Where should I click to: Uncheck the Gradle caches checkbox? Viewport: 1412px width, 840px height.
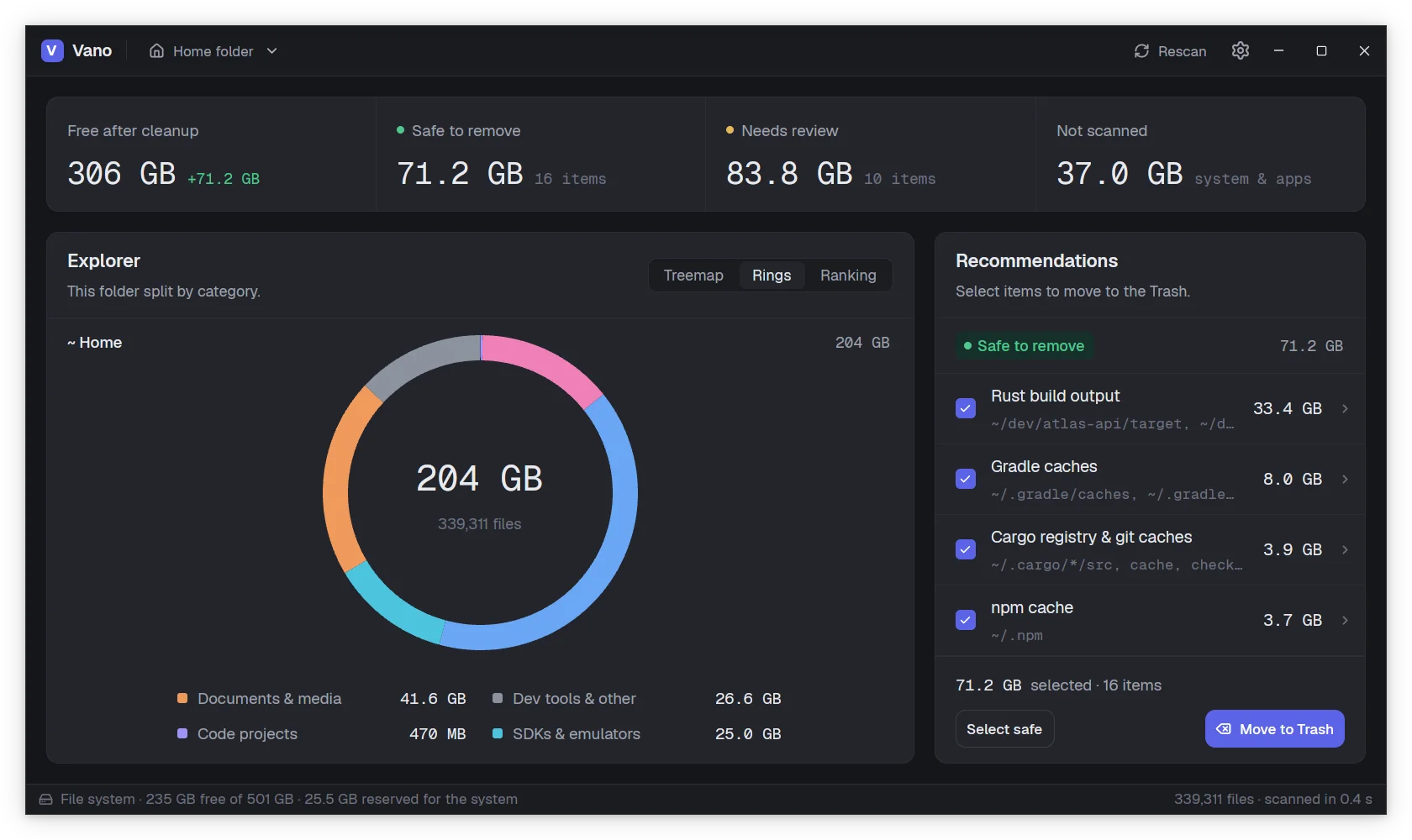click(x=966, y=479)
